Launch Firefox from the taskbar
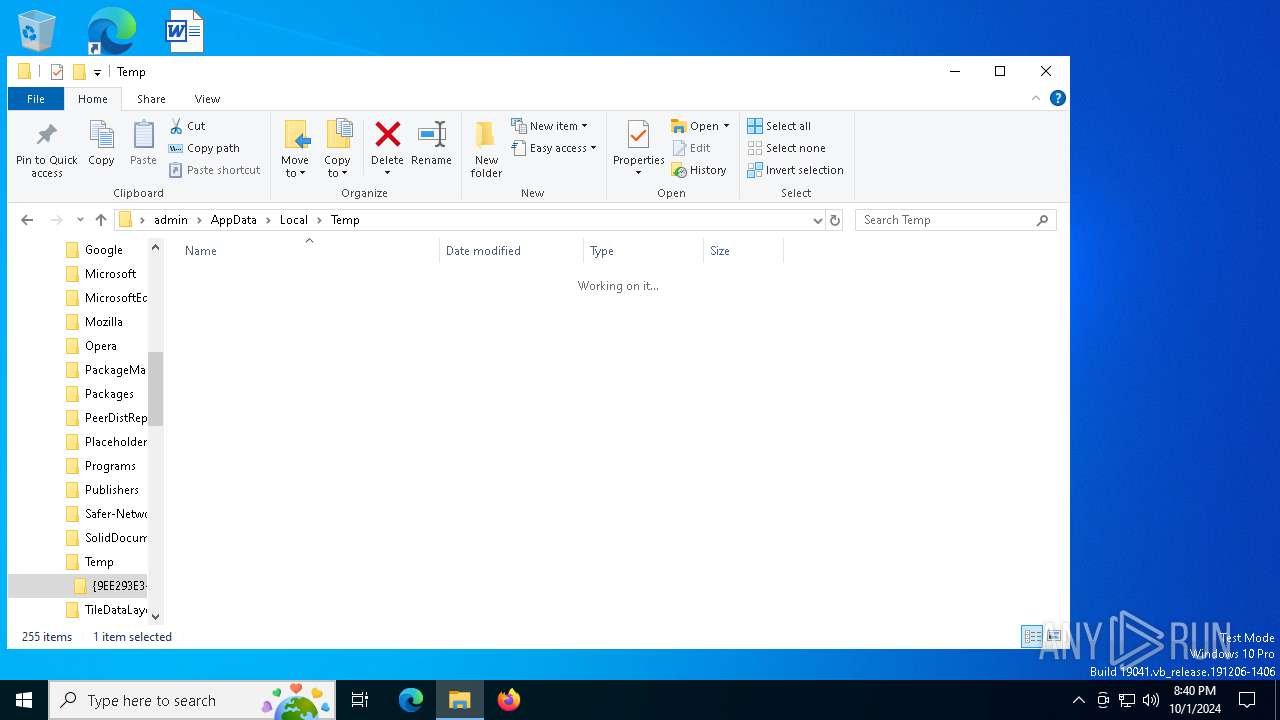This screenshot has width=1280, height=720. pos(509,700)
